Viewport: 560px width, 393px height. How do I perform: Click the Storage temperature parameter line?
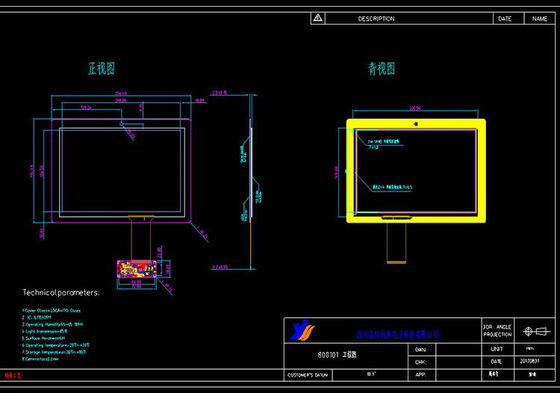tap(54, 352)
